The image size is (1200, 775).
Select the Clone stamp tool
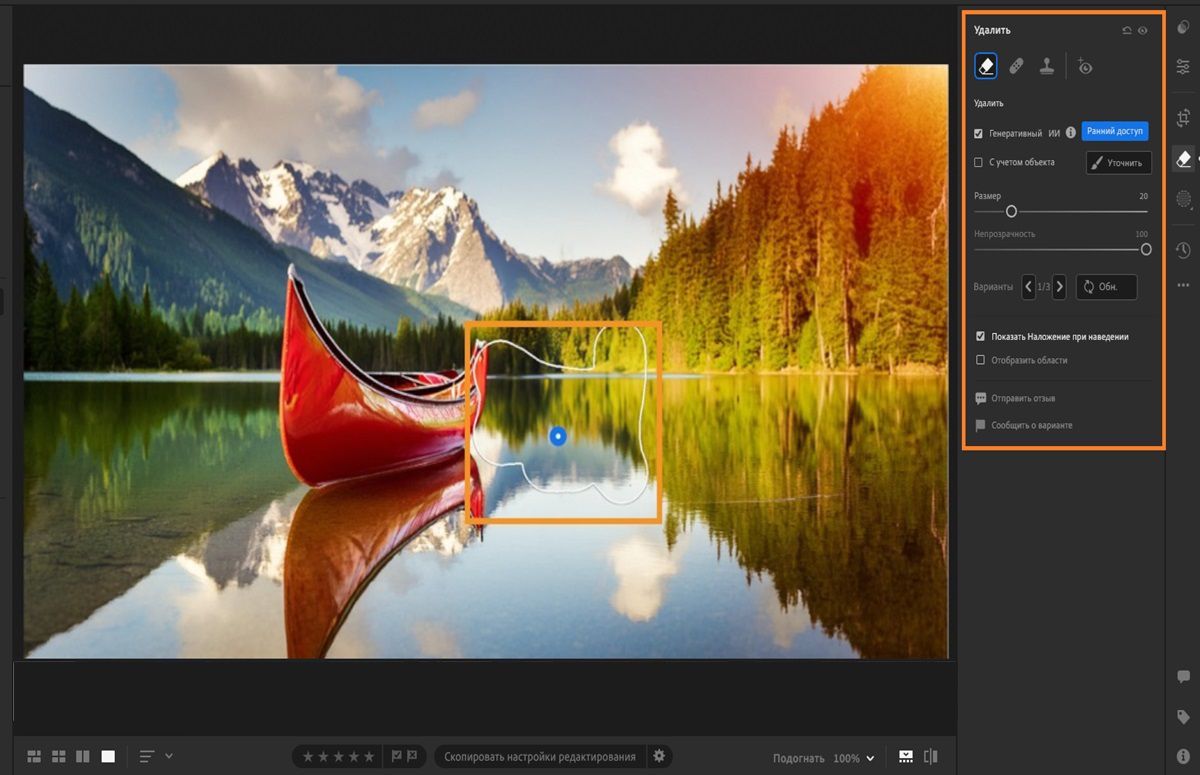(1046, 66)
